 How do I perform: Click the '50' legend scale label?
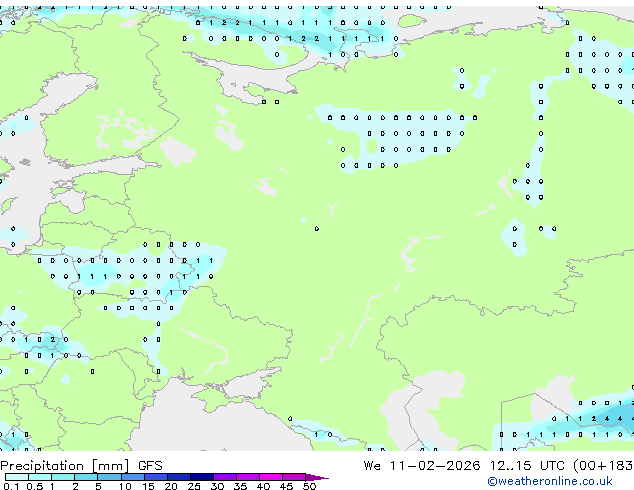click(x=310, y=486)
